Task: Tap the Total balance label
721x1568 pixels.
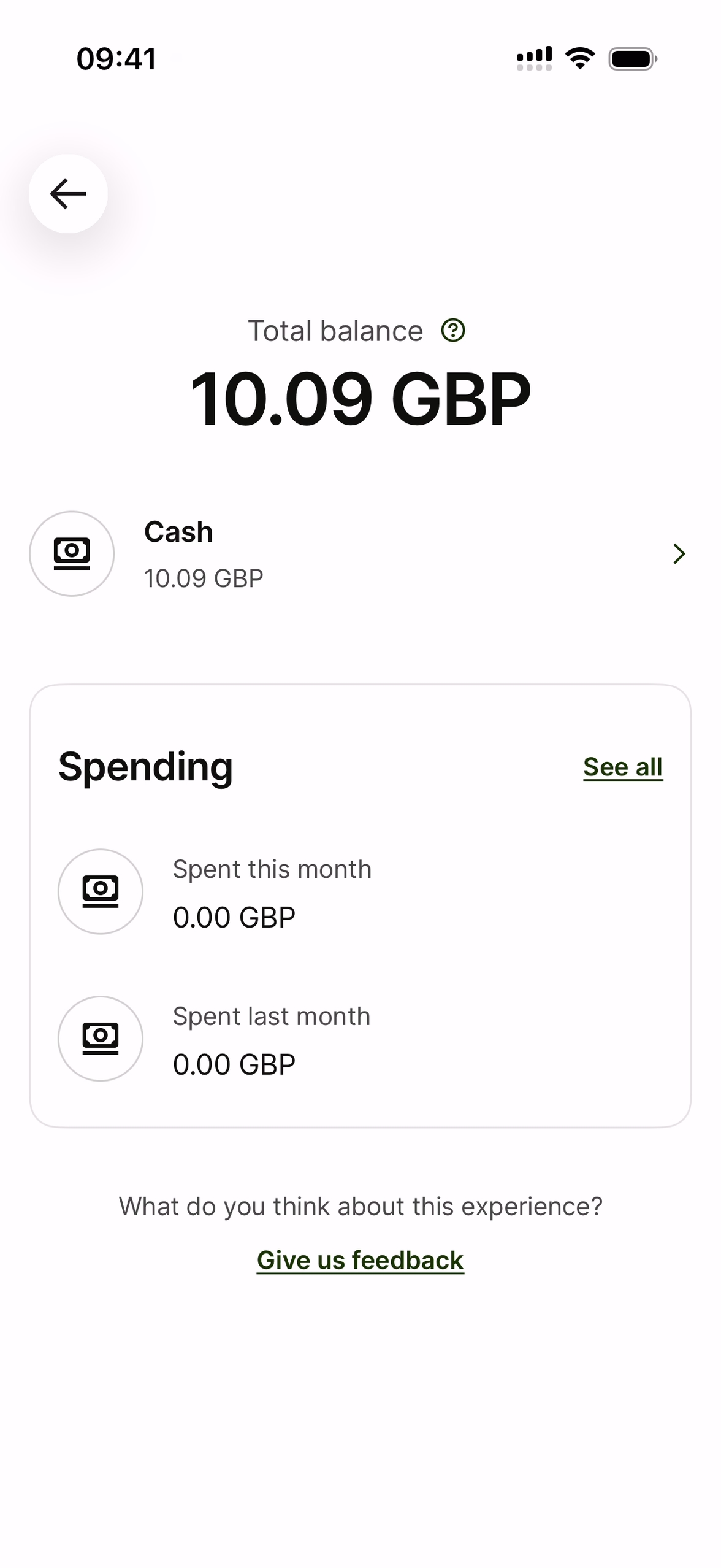Action: coord(335,331)
